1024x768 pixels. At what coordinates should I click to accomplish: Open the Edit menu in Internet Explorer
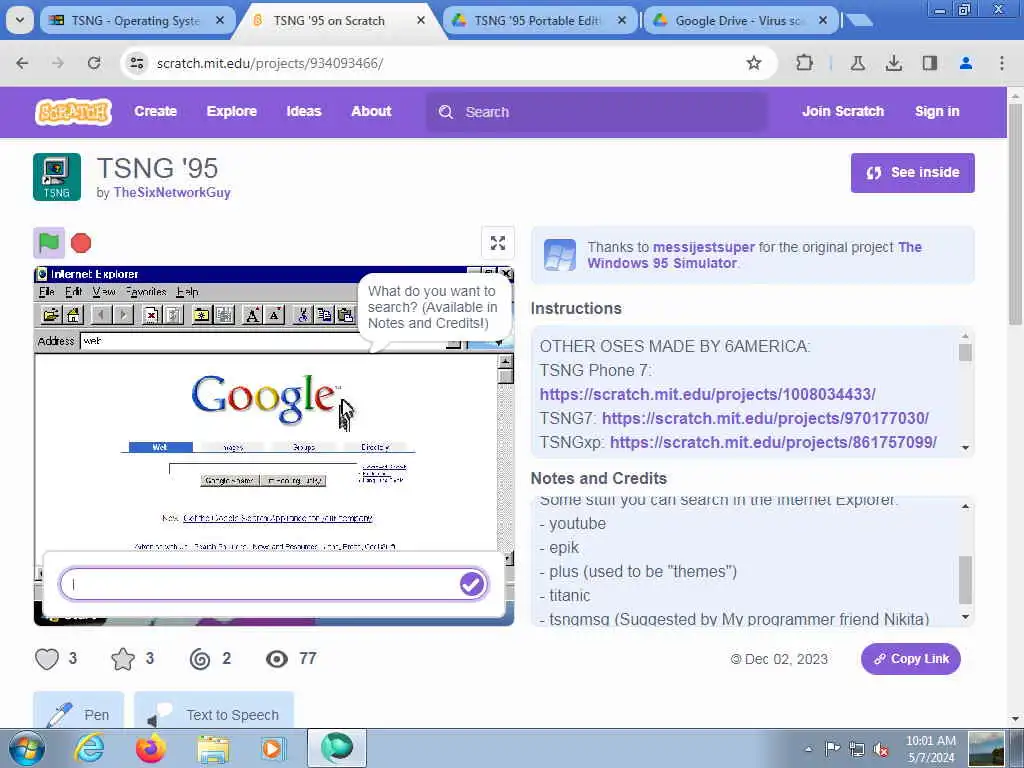coord(73,291)
